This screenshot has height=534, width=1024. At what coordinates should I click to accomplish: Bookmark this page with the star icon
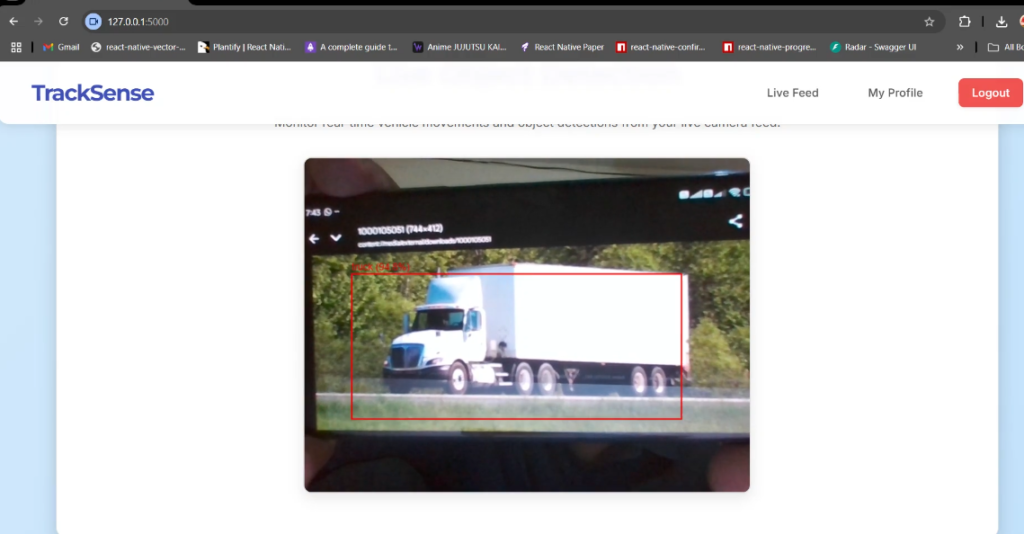[929, 22]
